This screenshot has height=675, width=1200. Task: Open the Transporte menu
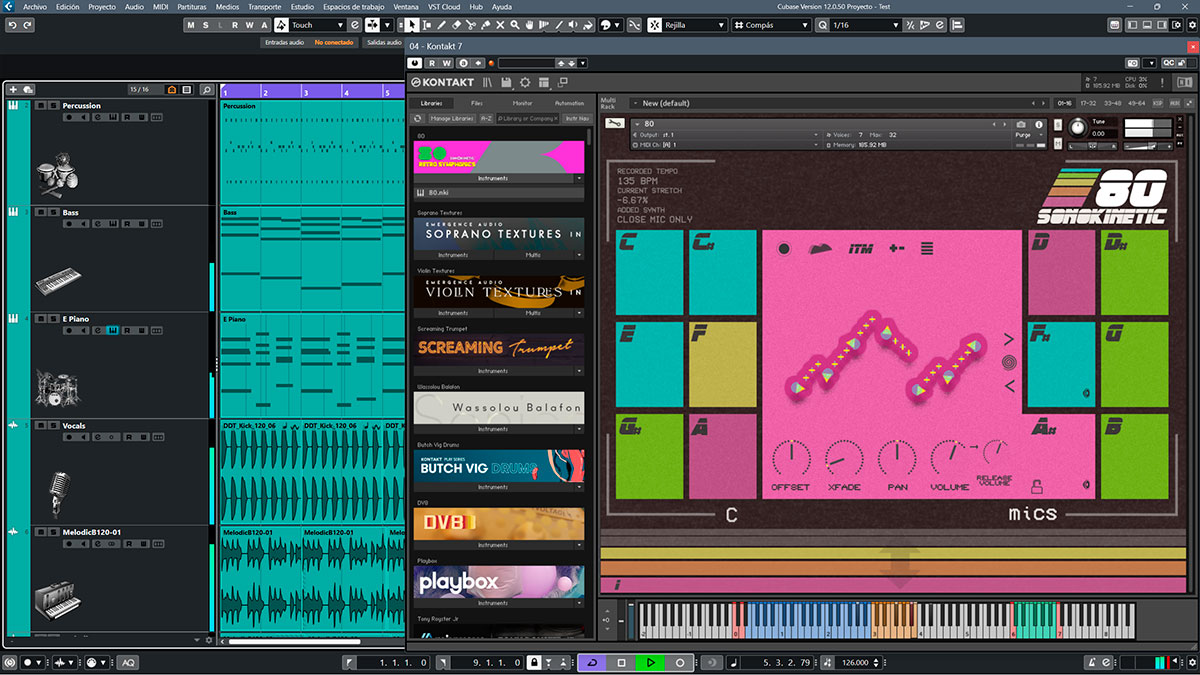tap(264, 6)
